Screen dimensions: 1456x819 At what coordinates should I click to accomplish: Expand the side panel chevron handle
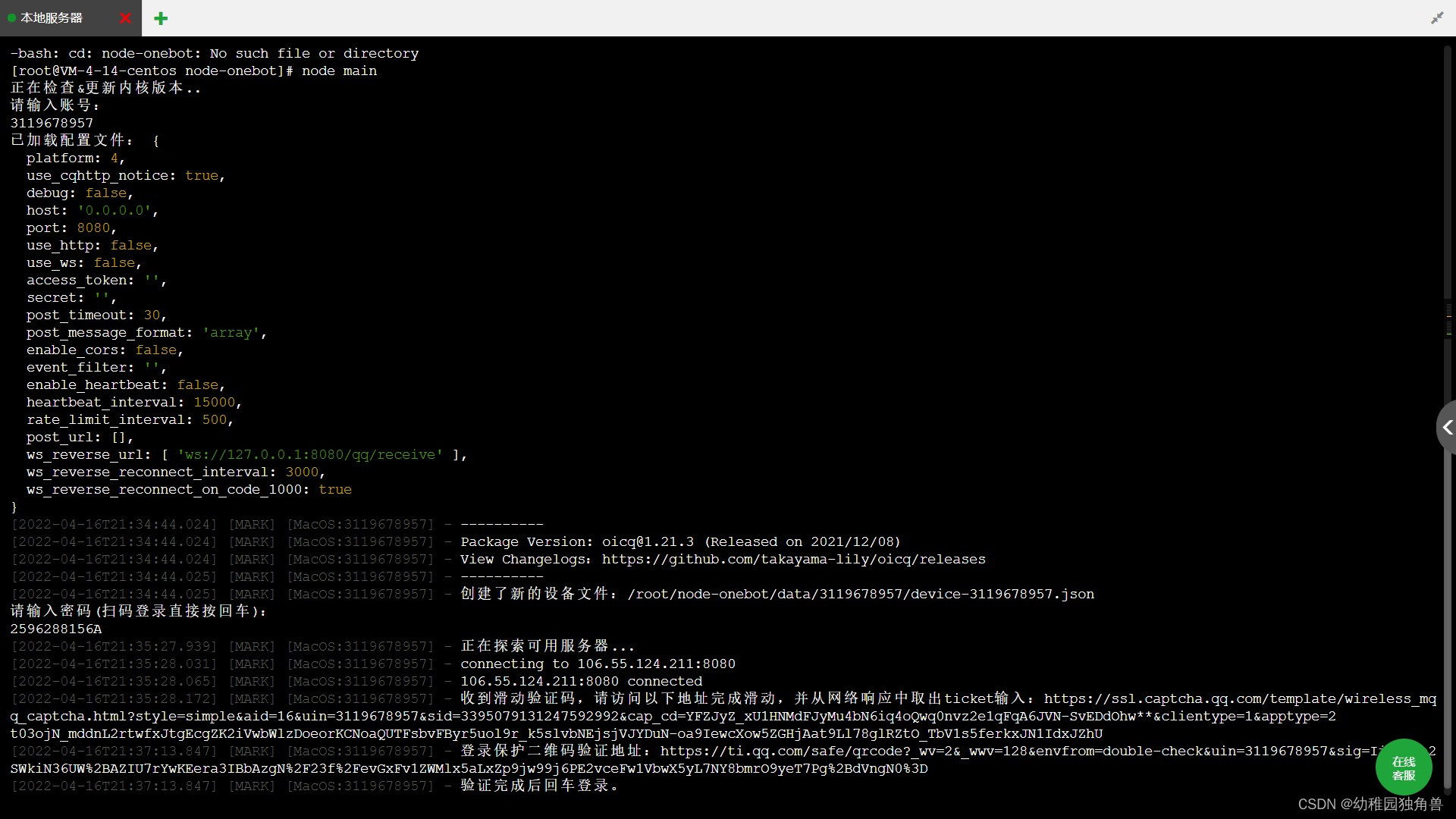[1447, 428]
